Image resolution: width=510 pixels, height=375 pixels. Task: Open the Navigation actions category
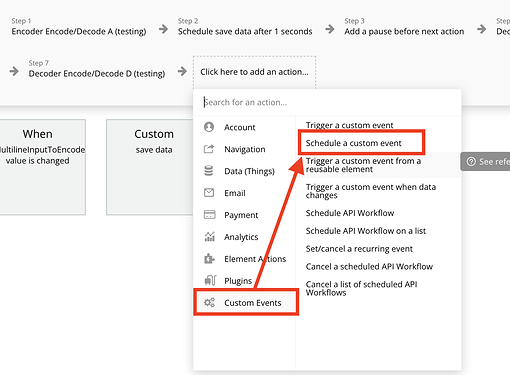click(x=244, y=149)
